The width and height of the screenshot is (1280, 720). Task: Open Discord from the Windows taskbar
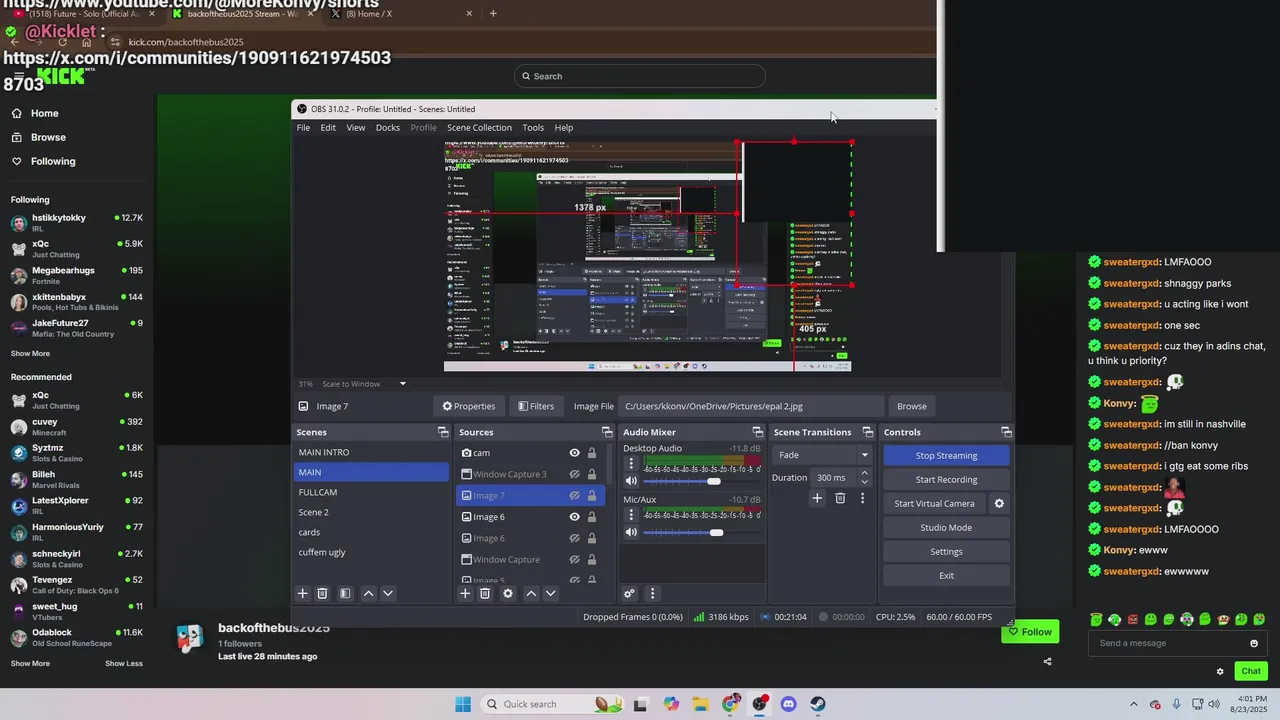[788, 704]
